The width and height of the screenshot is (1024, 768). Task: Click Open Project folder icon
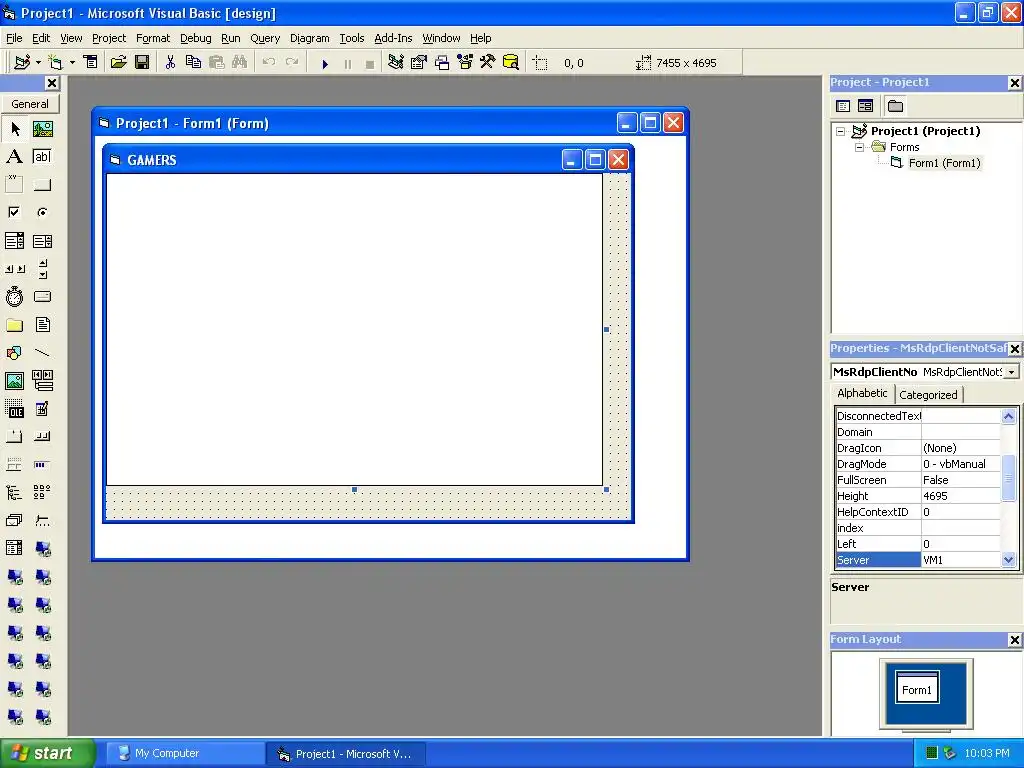click(x=118, y=63)
